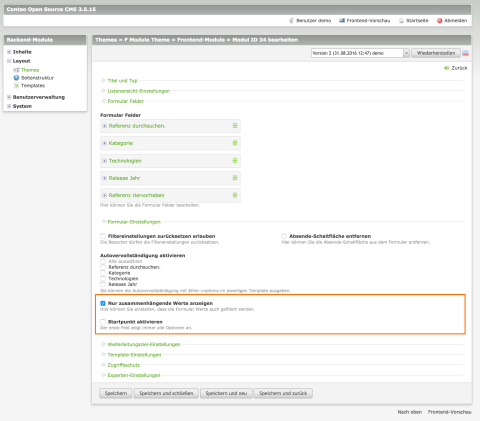Click the green Zurück arrow icon

pyautogui.click(x=447, y=68)
